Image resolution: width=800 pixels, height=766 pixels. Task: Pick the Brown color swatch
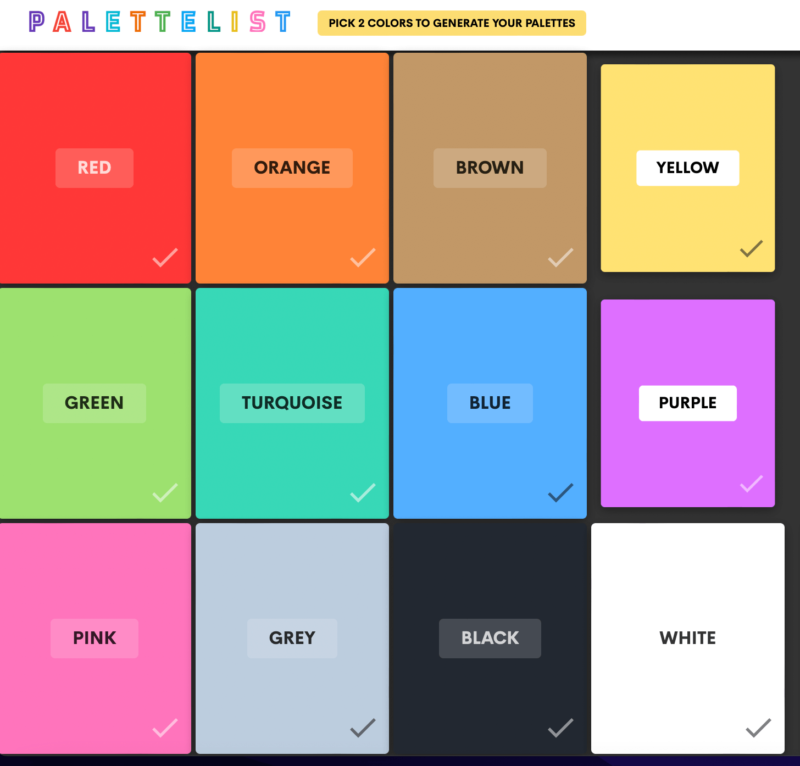click(490, 168)
